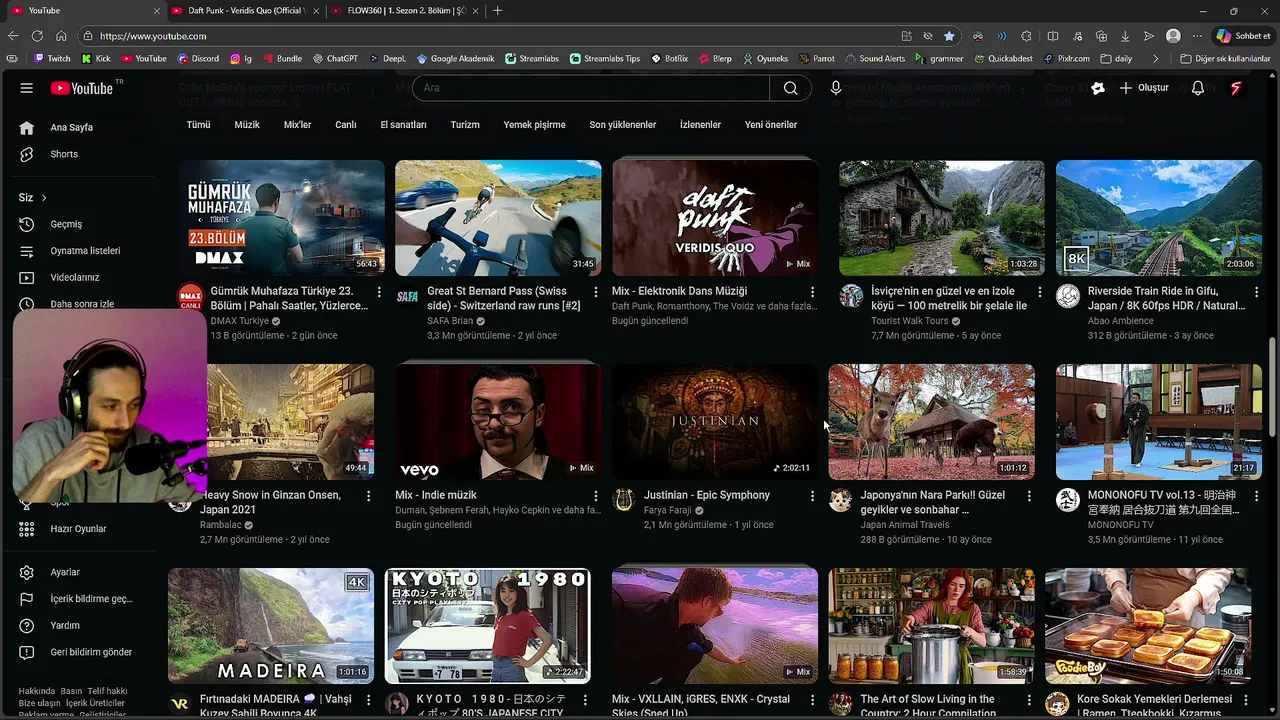
Task: Open Daft Punk Veridis Quo mix thumbnail
Action: pos(715,218)
